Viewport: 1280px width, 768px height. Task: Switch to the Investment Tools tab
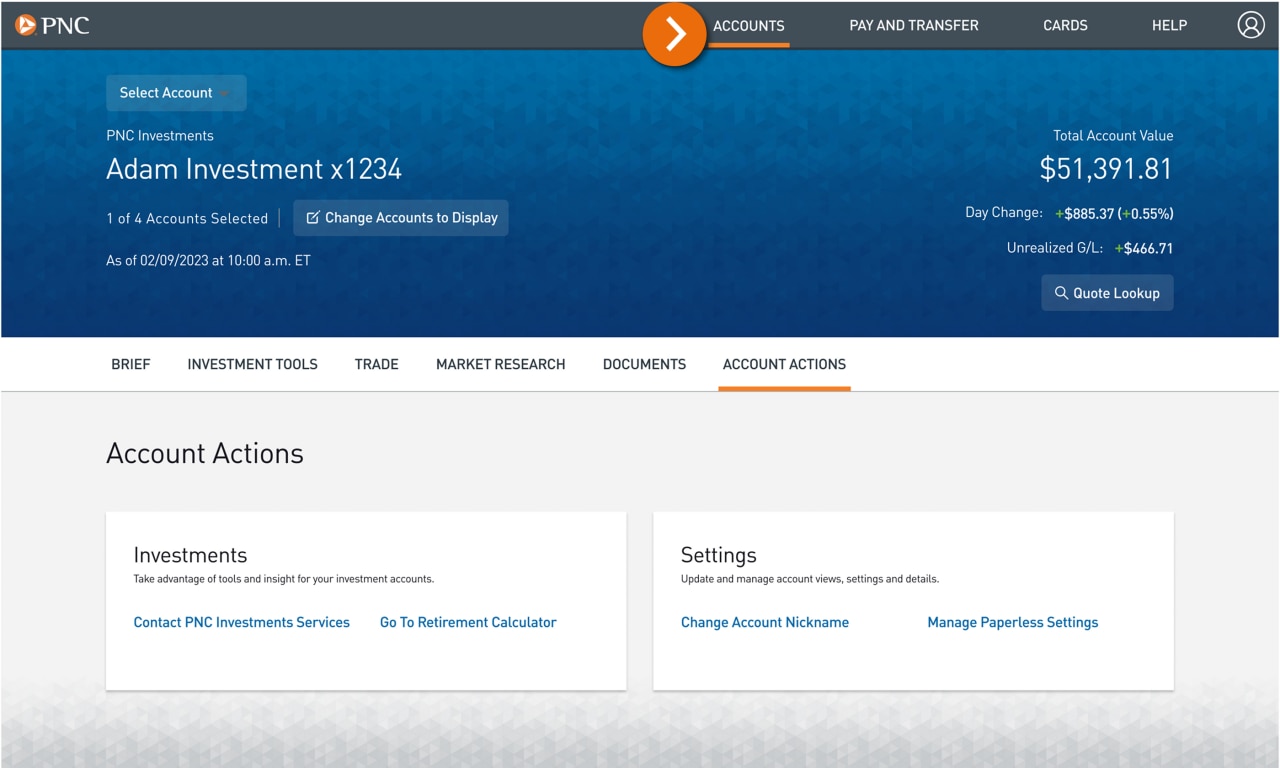coord(252,364)
